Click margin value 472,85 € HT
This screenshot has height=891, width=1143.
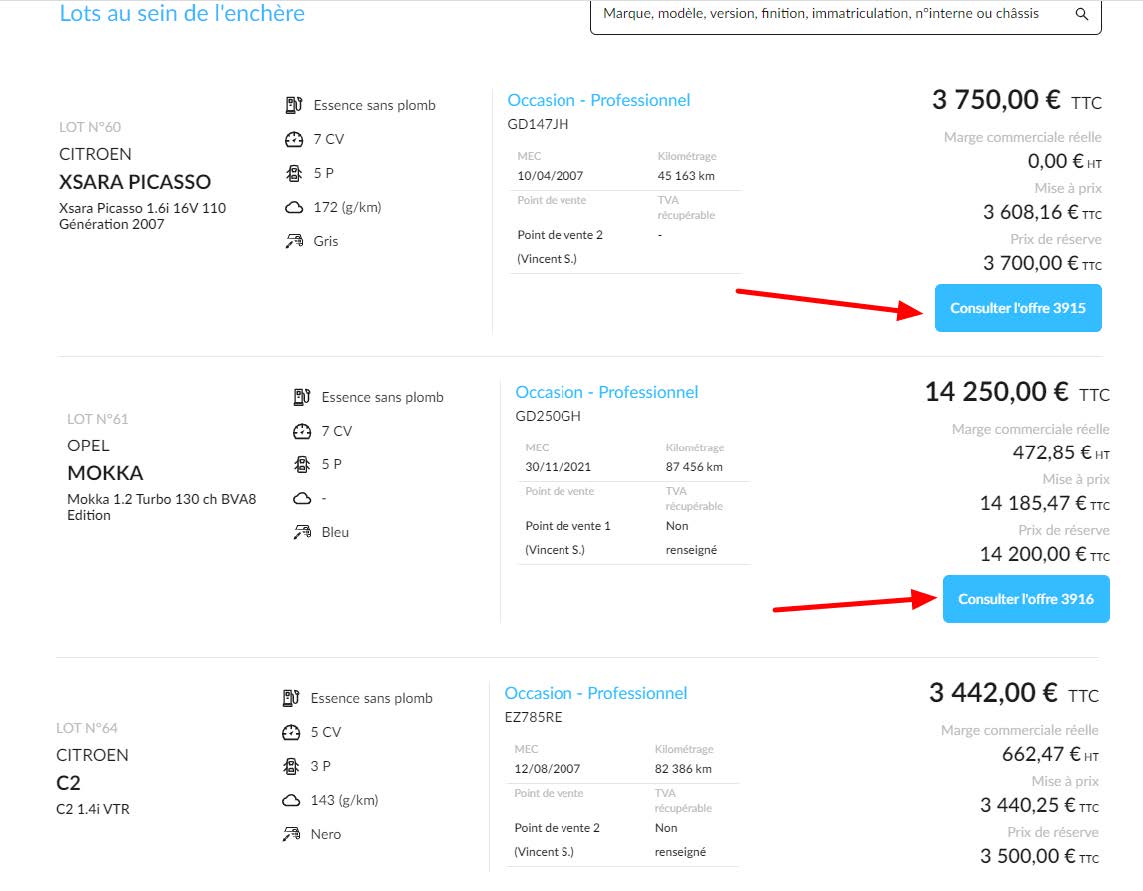pyautogui.click(x=1061, y=453)
